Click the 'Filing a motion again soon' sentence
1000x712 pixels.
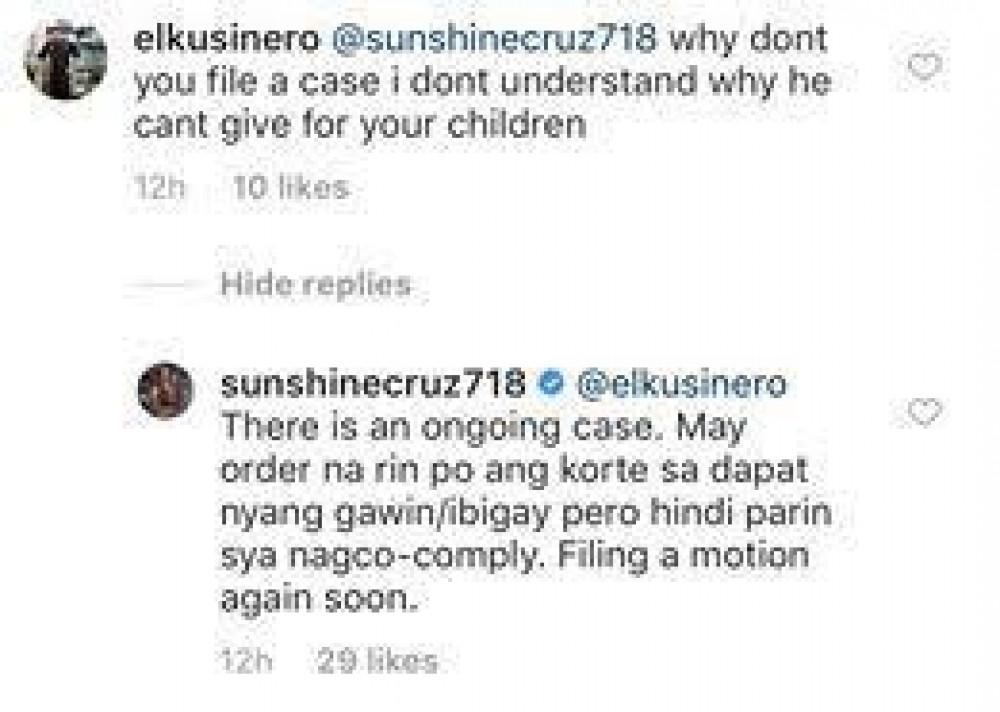(x=515, y=577)
